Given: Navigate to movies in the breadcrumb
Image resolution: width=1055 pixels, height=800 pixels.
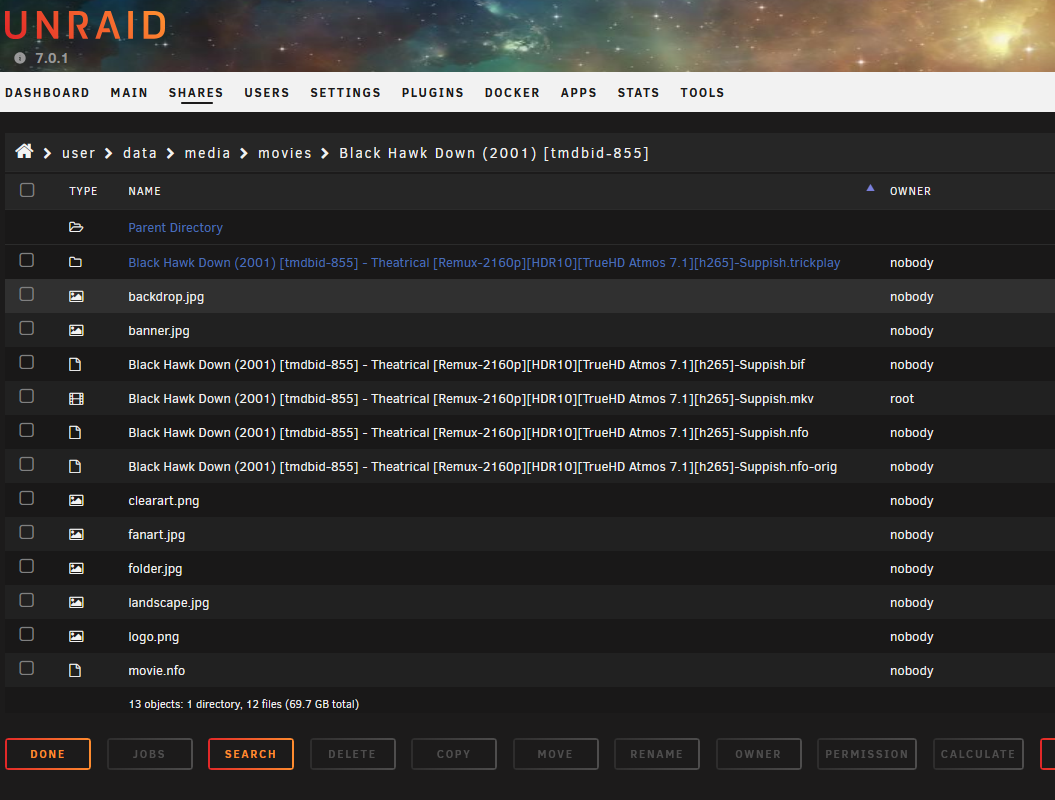Looking at the screenshot, I should coord(285,153).
